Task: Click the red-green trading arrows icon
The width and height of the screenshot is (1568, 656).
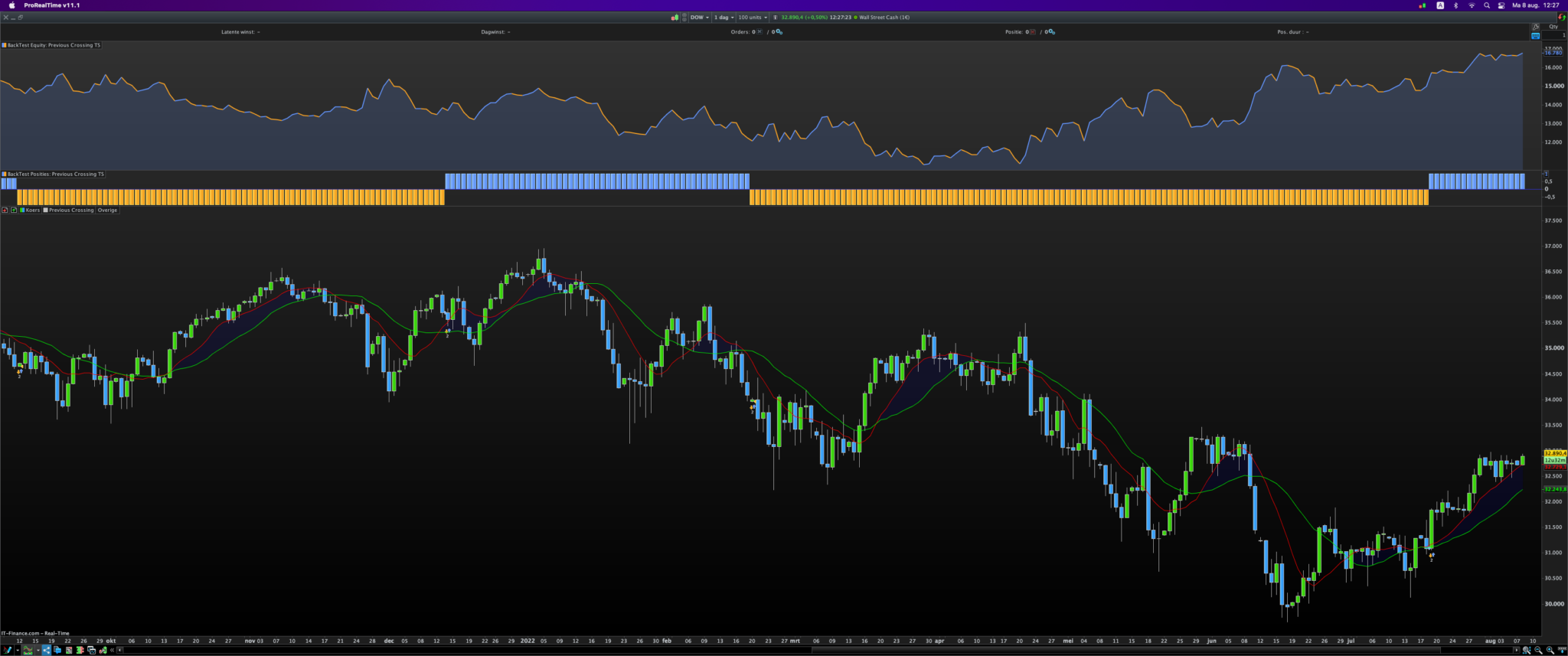Action: [x=1562, y=17]
